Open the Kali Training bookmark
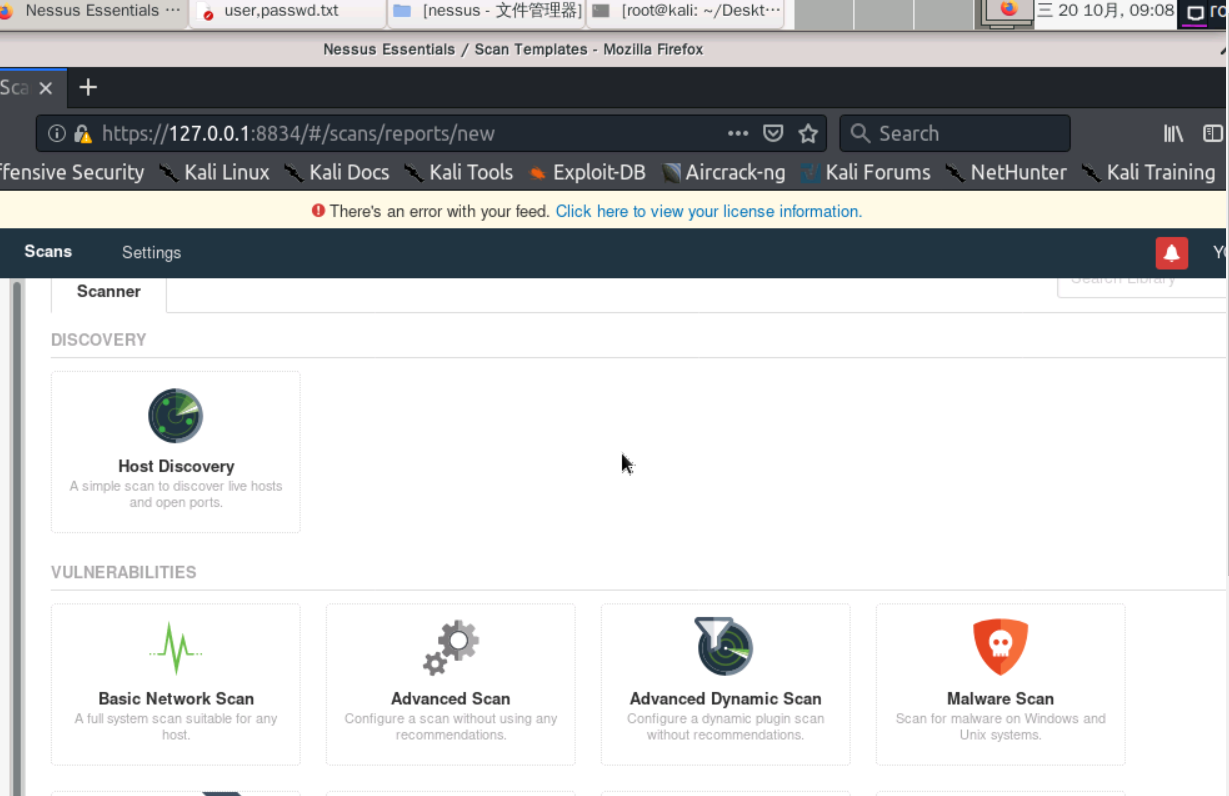The width and height of the screenshot is (1229, 796). pos(1148,173)
